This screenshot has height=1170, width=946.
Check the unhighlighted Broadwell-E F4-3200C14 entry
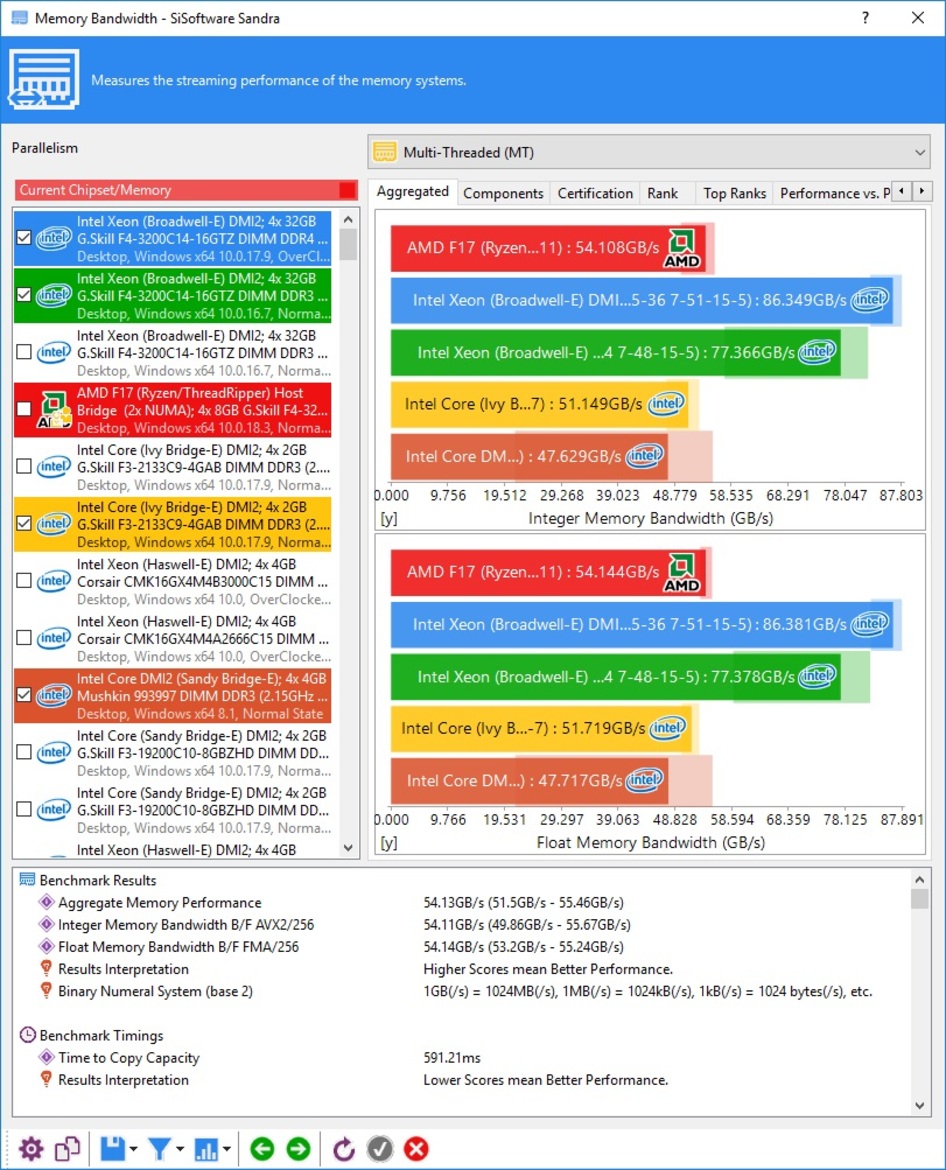pyautogui.click(x=24, y=352)
